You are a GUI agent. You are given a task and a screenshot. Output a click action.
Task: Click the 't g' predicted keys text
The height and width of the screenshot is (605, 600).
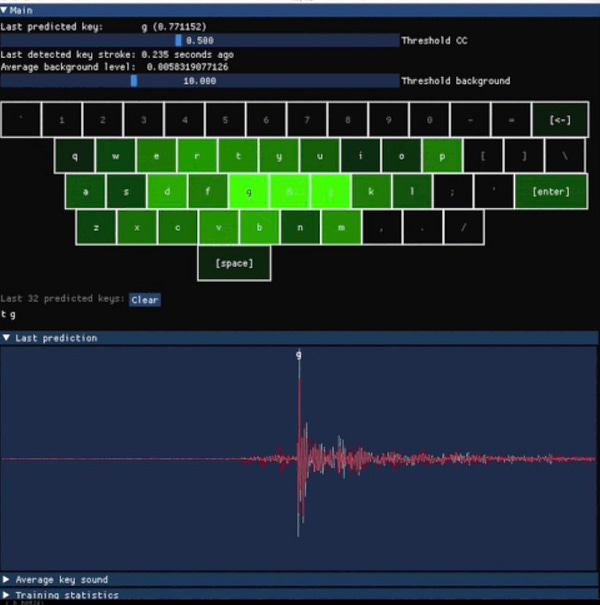pos(8,314)
